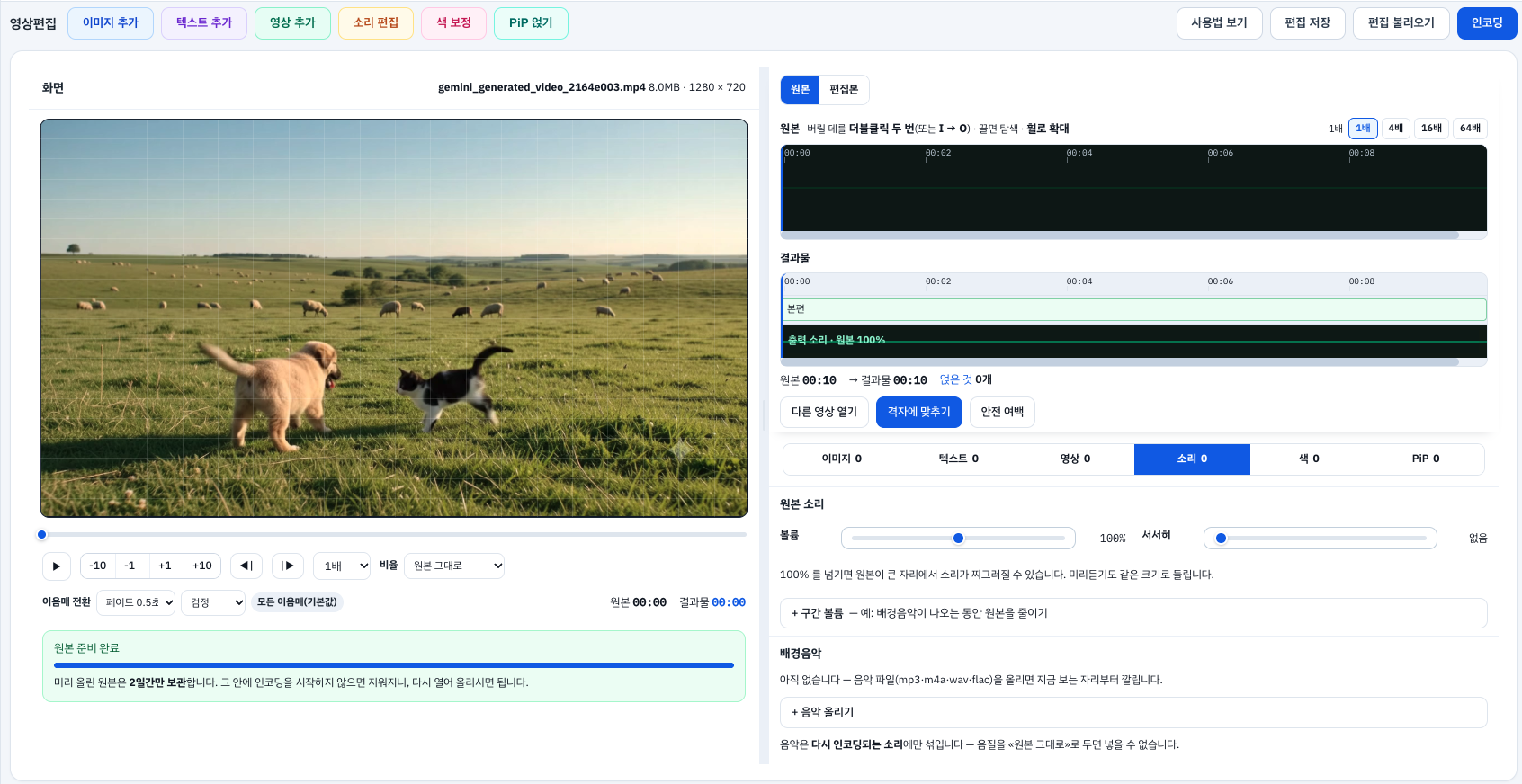
Task: Skip back 10 seconds
Action: tap(98, 566)
